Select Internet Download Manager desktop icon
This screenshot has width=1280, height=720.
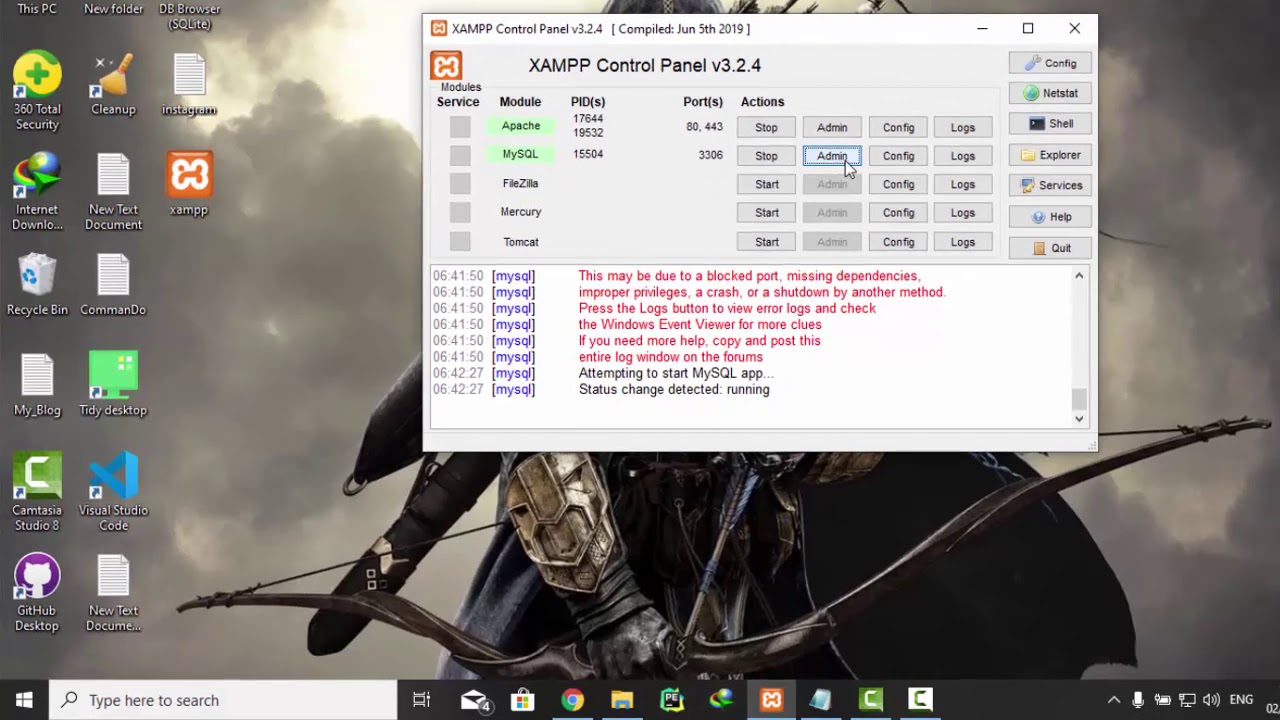coord(37,192)
